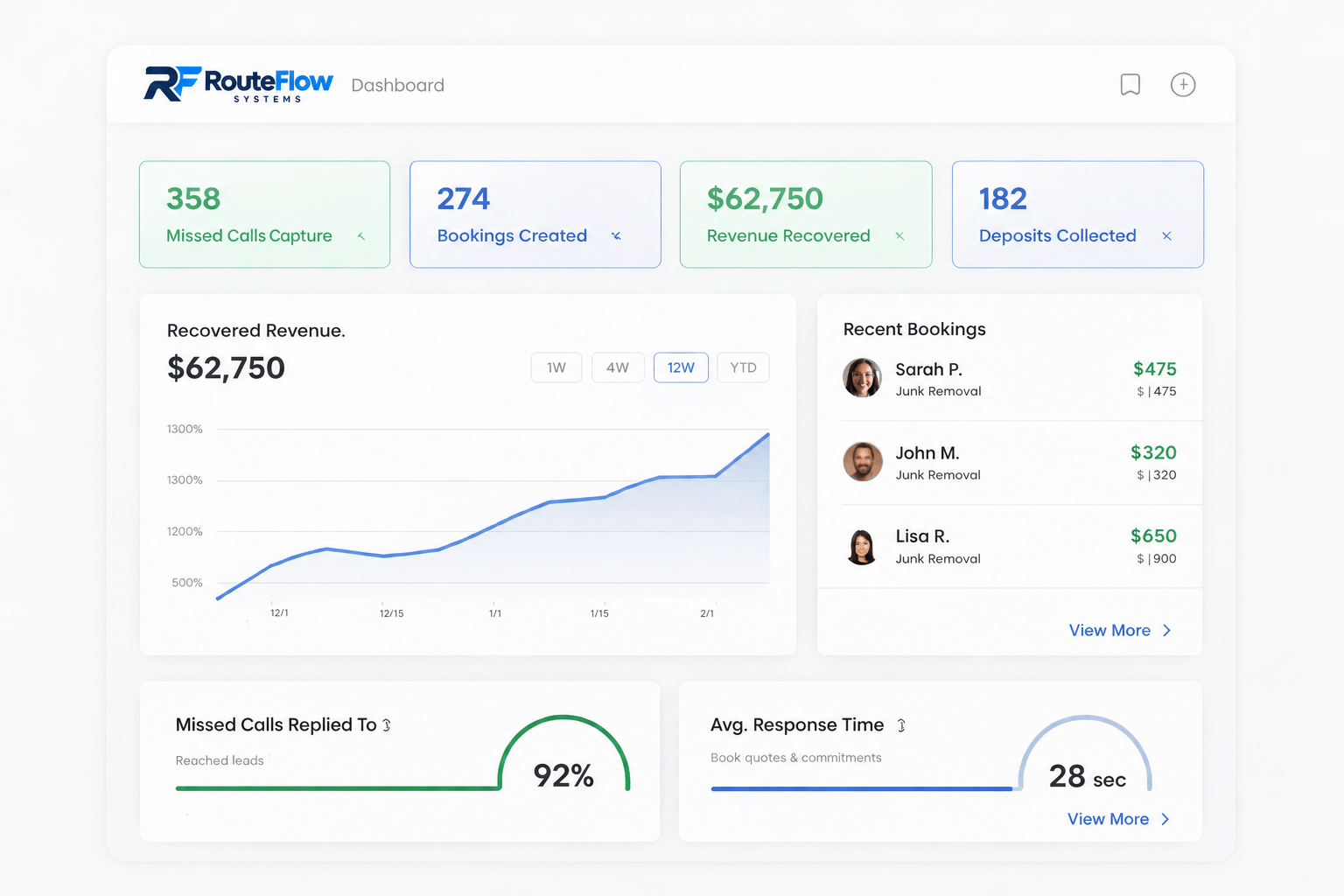Click the $475 booking amount
The height and width of the screenshot is (896, 1344).
(x=1154, y=368)
